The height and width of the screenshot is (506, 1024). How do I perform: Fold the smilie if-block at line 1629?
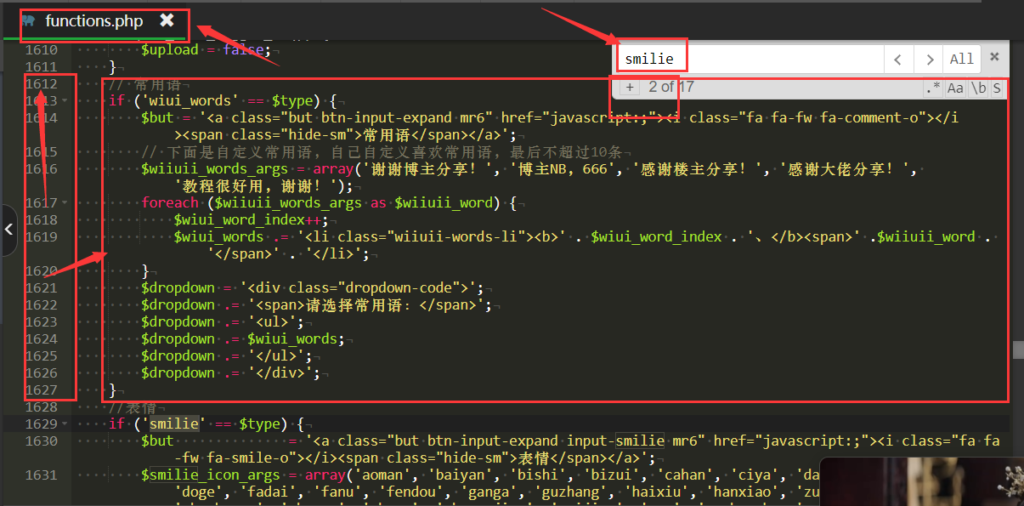[x=65, y=424]
